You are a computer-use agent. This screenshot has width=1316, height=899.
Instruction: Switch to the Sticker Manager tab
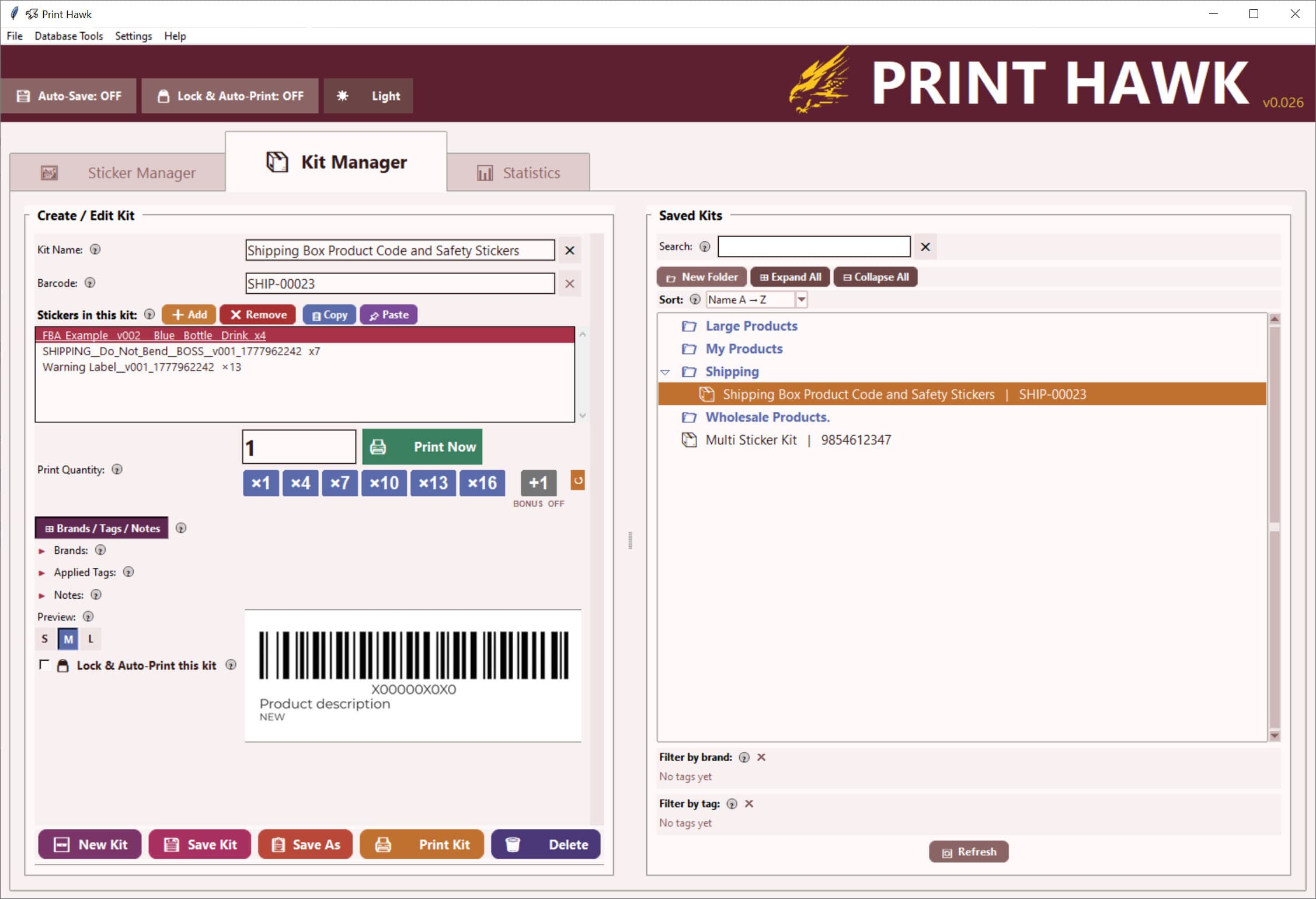pyautogui.click(x=118, y=172)
